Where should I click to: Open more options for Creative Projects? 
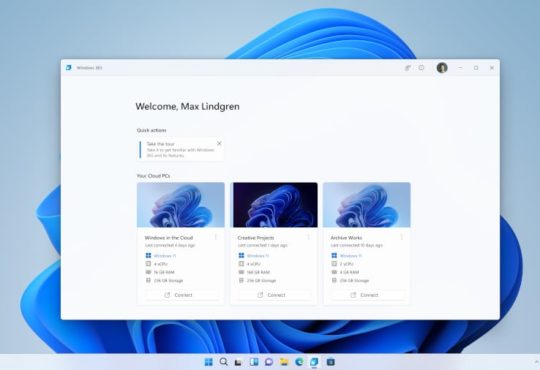309,237
